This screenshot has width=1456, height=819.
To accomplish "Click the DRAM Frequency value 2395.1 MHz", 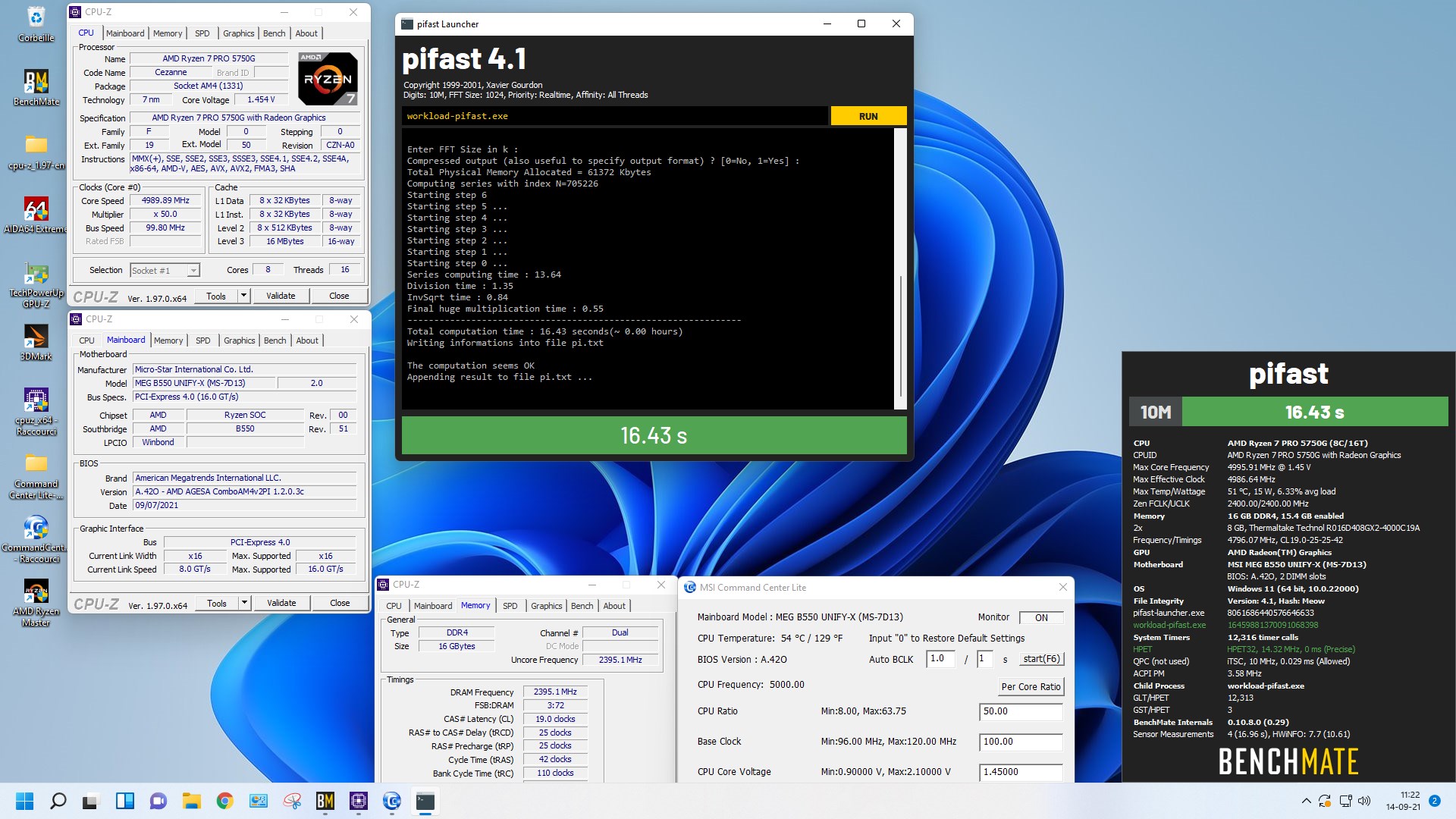I will click(555, 692).
